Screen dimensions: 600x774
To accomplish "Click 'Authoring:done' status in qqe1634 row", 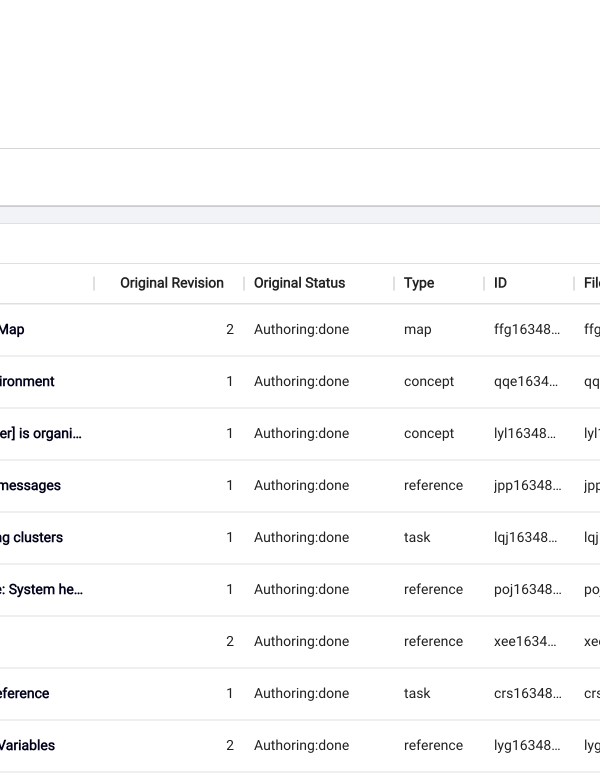I will click(x=301, y=382).
